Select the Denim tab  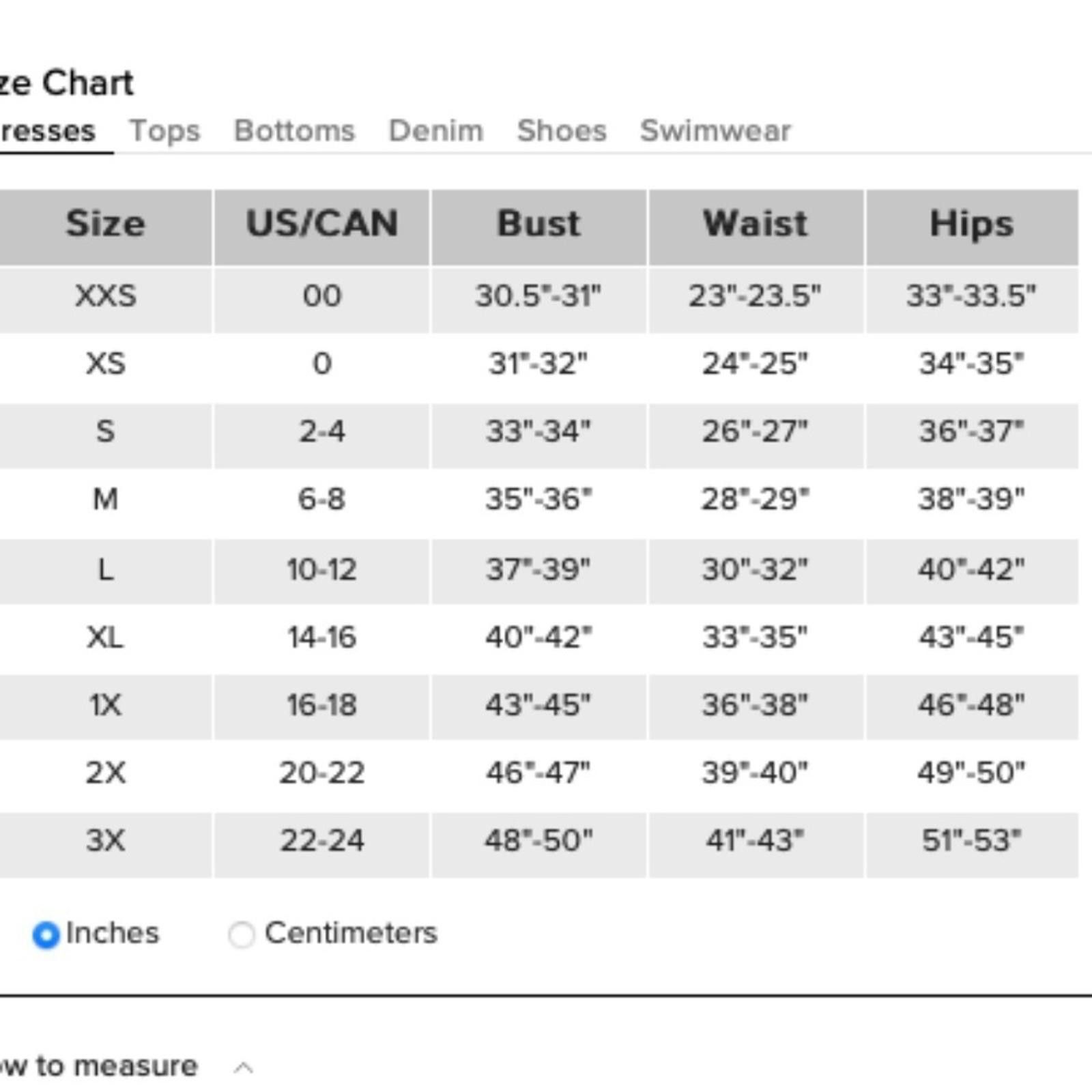[435, 130]
